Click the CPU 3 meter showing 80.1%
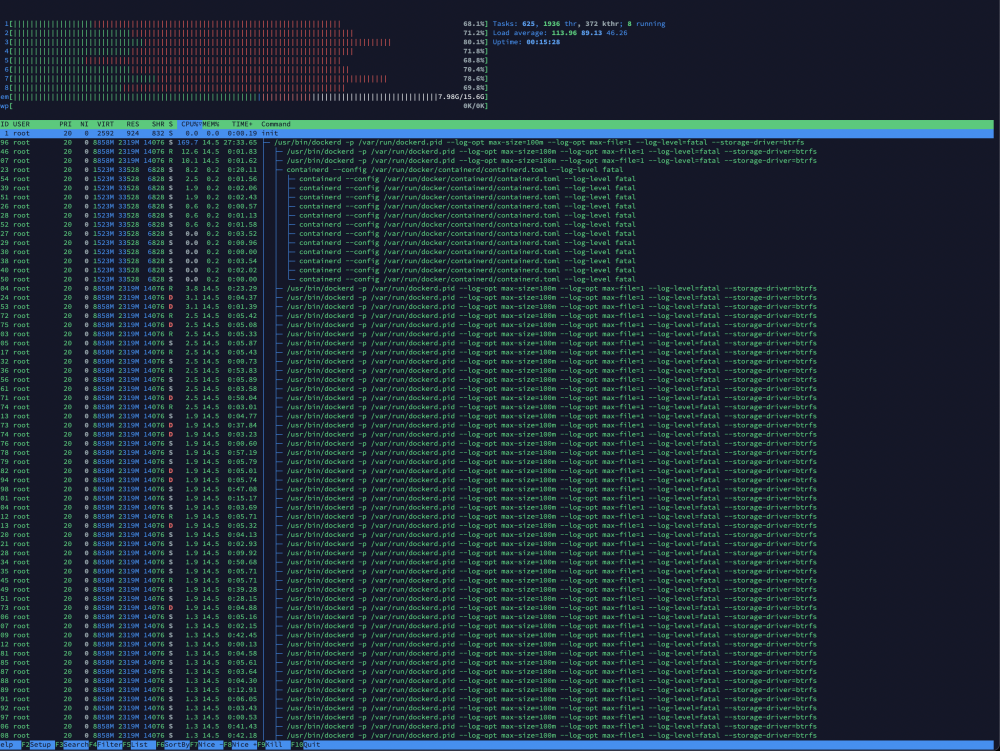 point(246,42)
